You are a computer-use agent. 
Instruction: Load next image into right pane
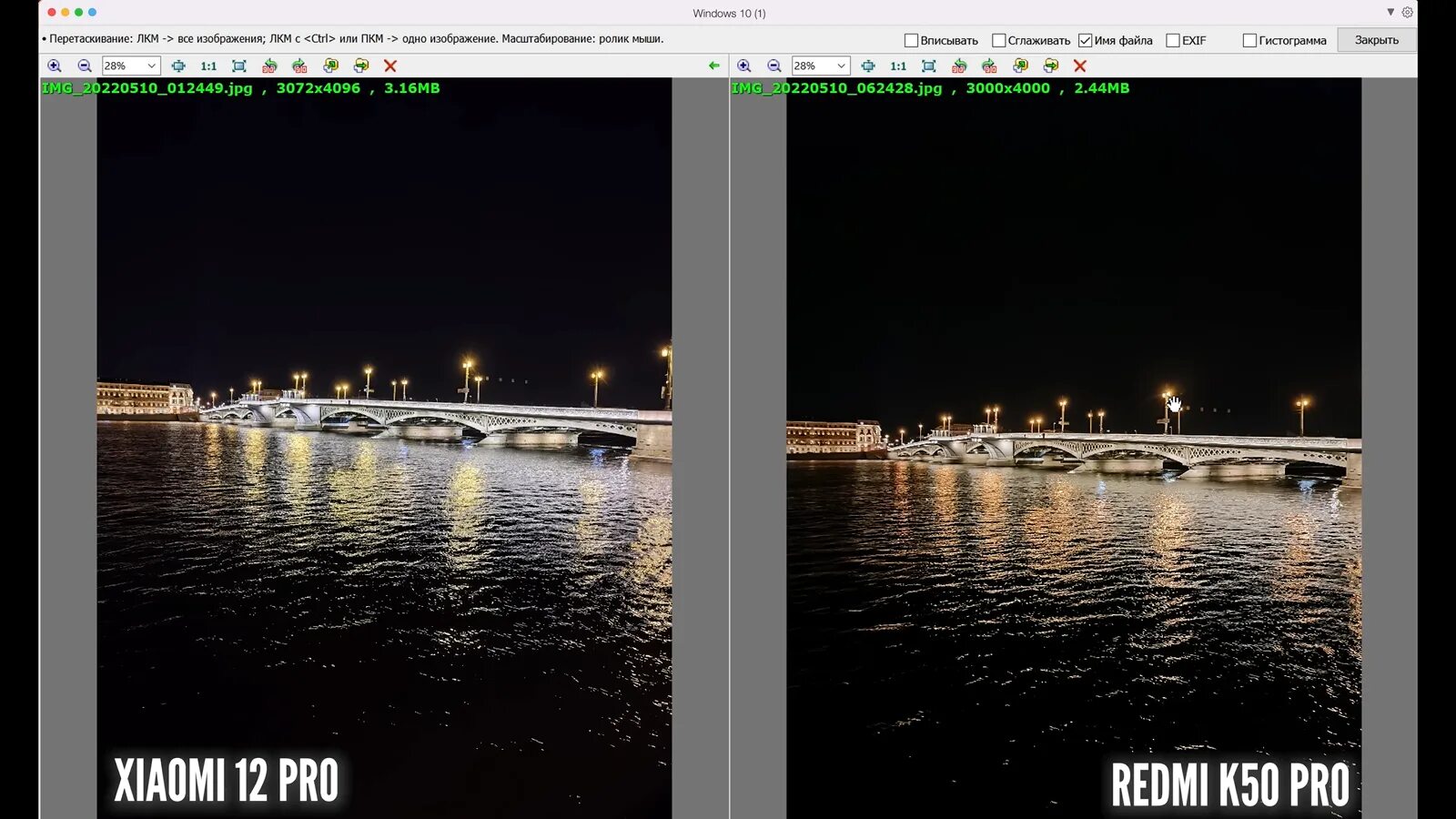[x=1051, y=66]
